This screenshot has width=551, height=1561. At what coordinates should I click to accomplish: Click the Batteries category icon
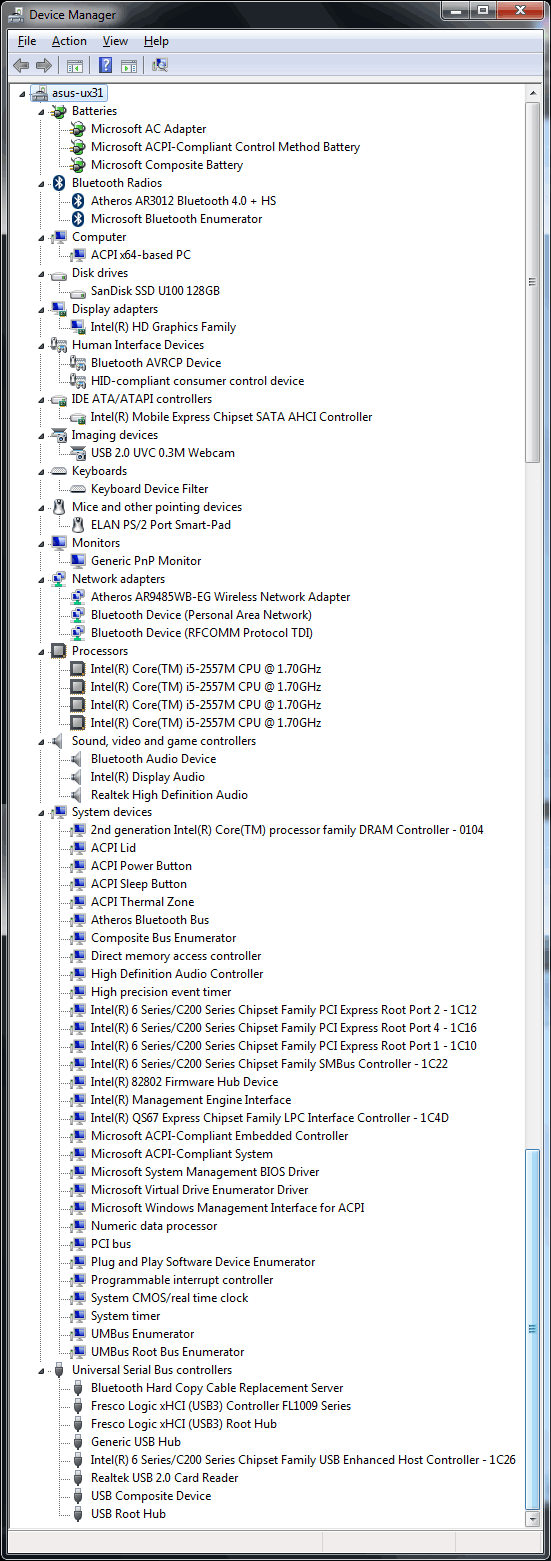point(59,111)
